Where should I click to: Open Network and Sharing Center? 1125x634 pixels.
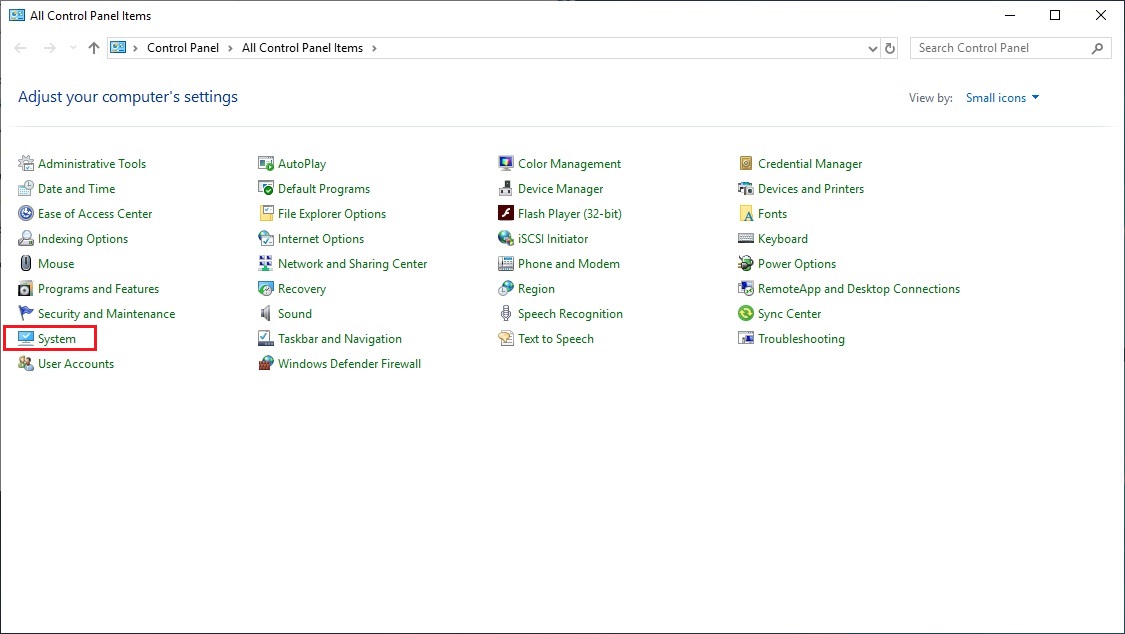coord(351,263)
